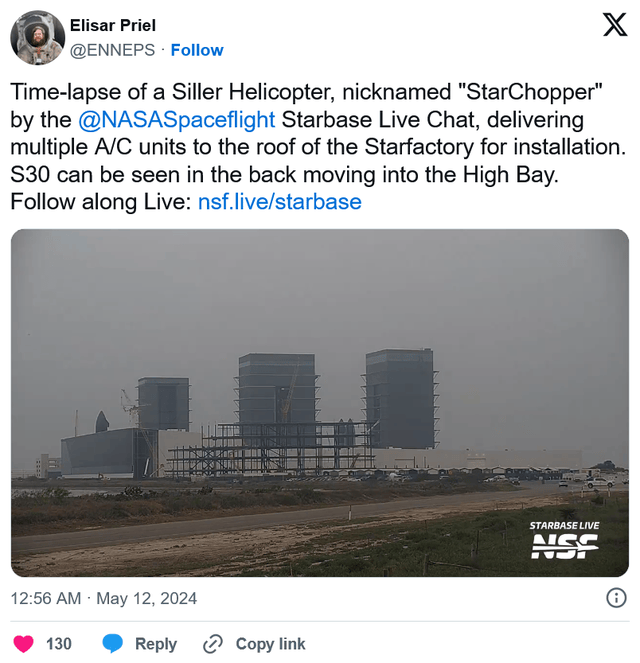Image resolution: width=640 pixels, height=663 pixels.
Task: Visit the nsf.live/starbase link
Action: 279,201
